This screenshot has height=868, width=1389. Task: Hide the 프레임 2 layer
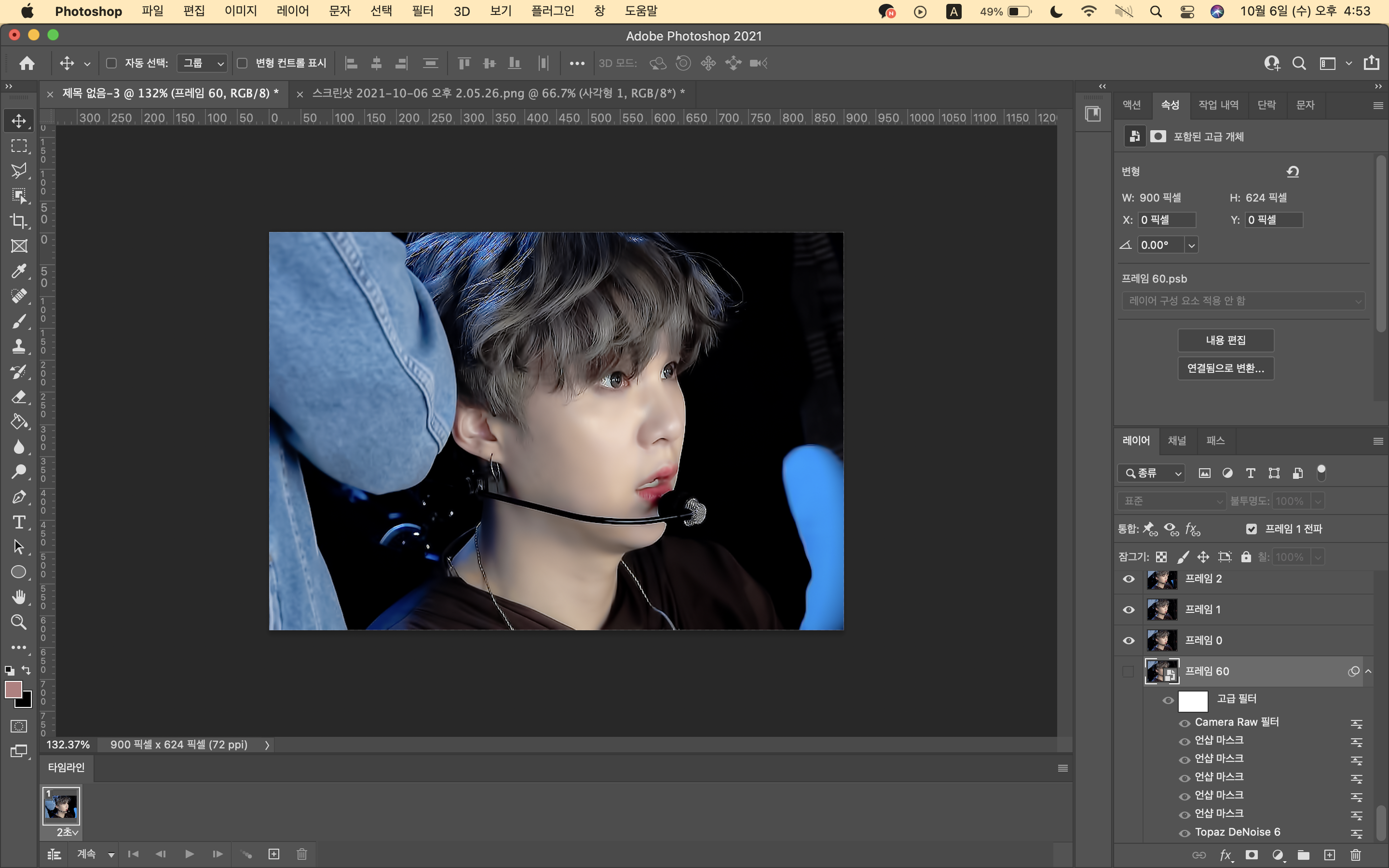[1129, 579]
